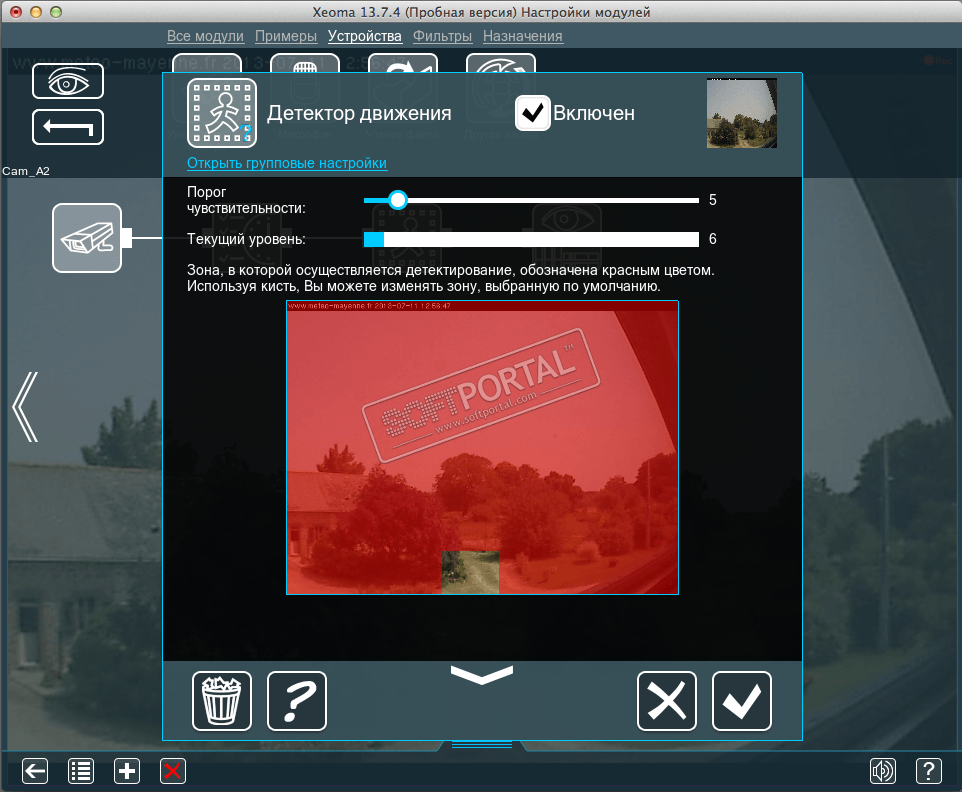The image size is (962, 792).
Task: Click the Текущий уровень level bar
Action: (531, 239)
